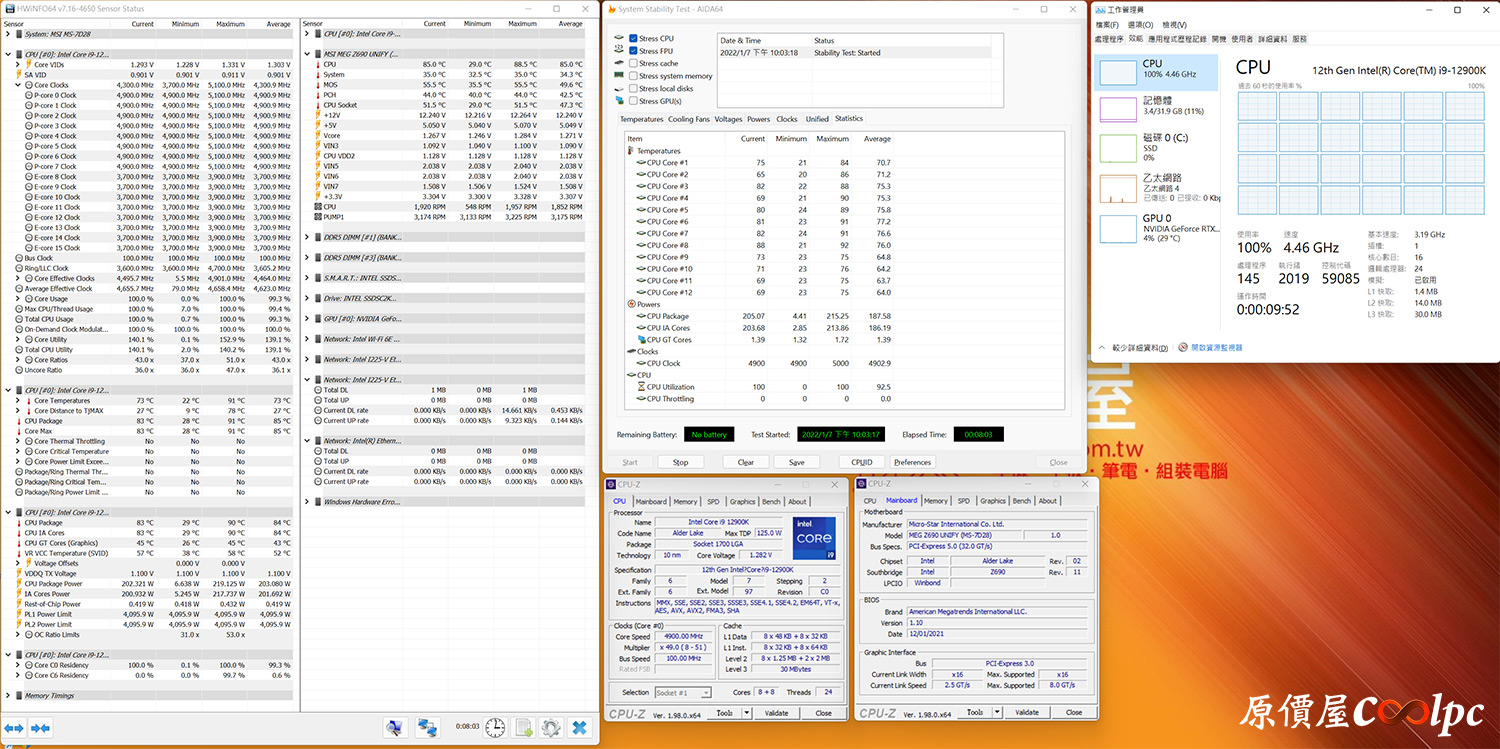Collapse Task Manager to fewer details
Image resolution: width=1500 pixels, height=749 pixels.
click(1134, 348)
